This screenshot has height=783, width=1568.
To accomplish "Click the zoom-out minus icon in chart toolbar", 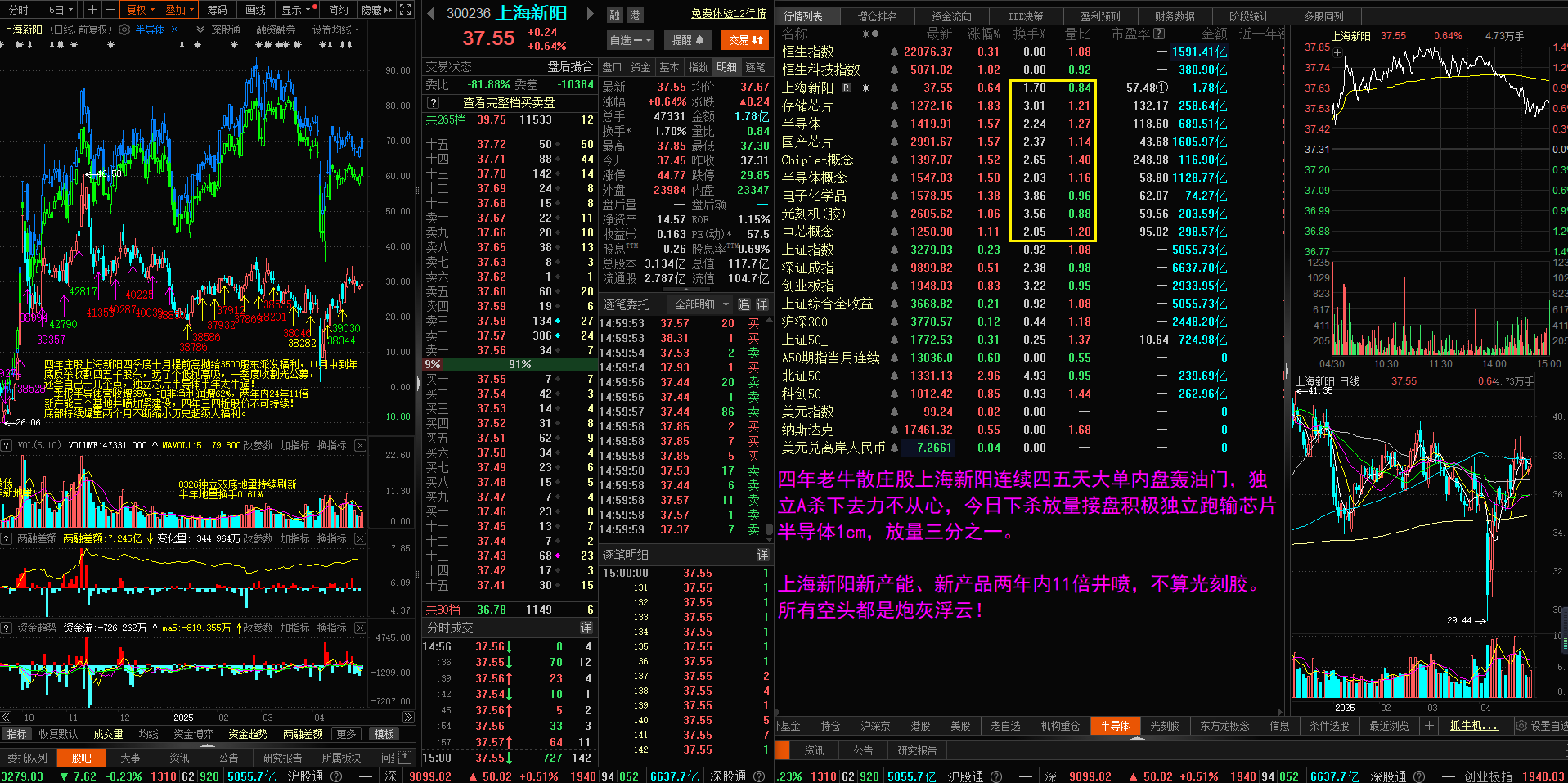I will coord(110,10).
